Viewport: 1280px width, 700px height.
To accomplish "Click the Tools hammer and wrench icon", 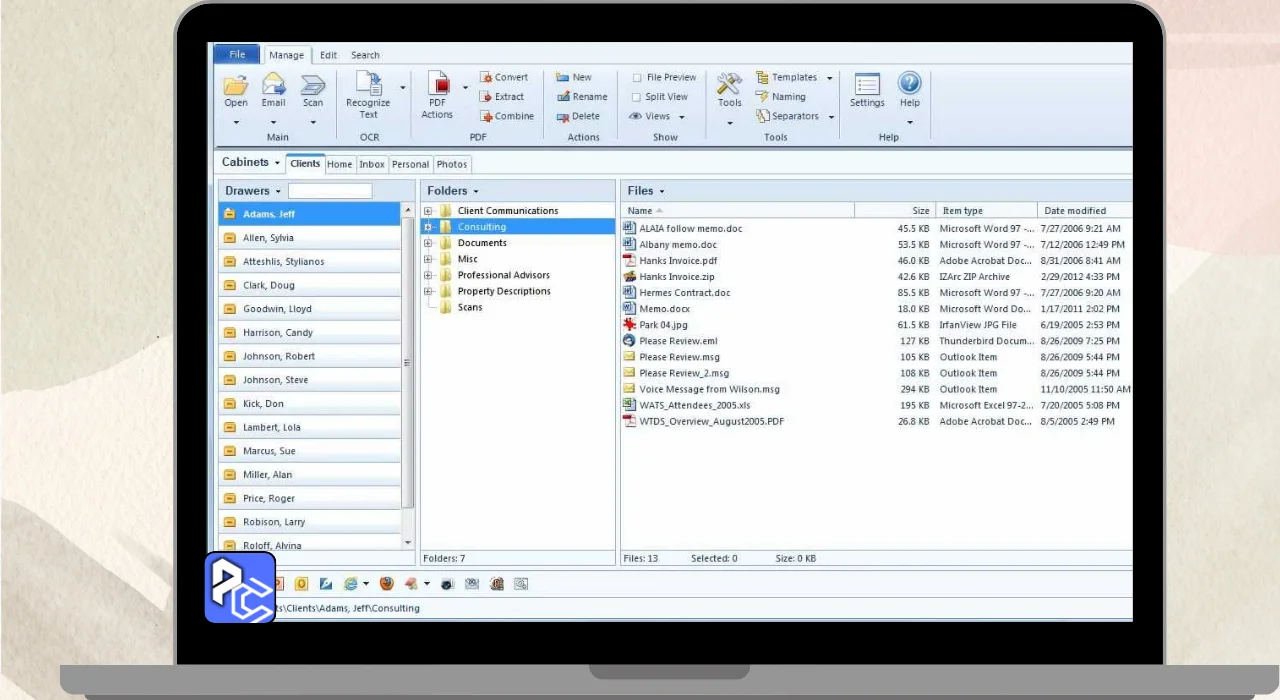I will 730,84.
